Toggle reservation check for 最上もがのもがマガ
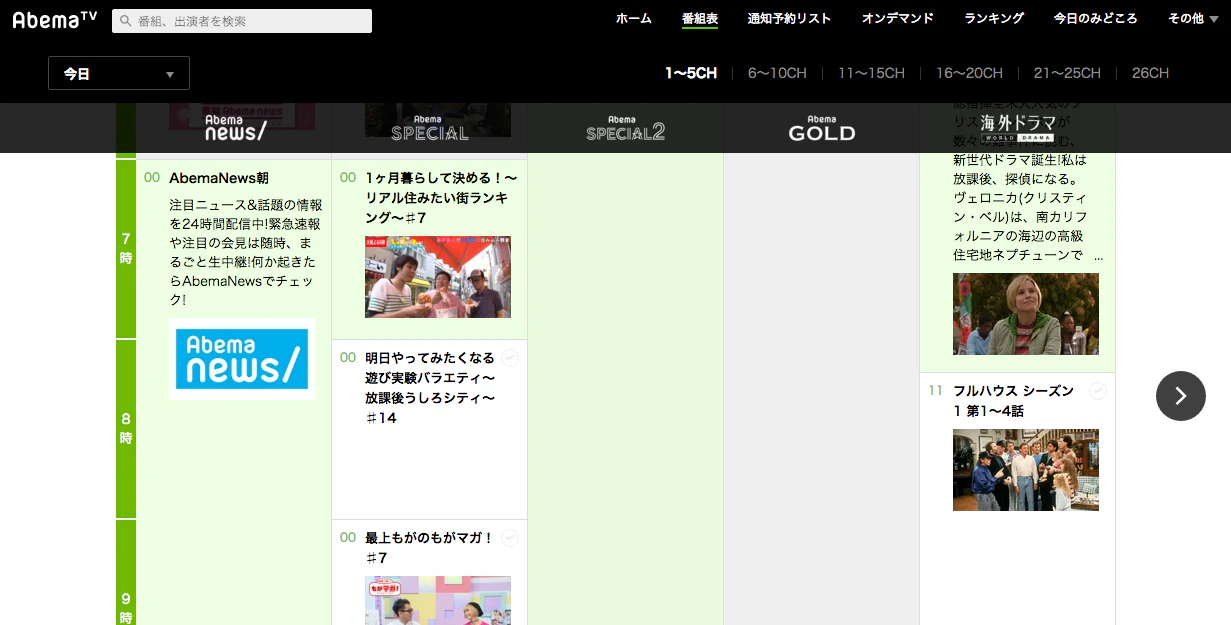 510,538
